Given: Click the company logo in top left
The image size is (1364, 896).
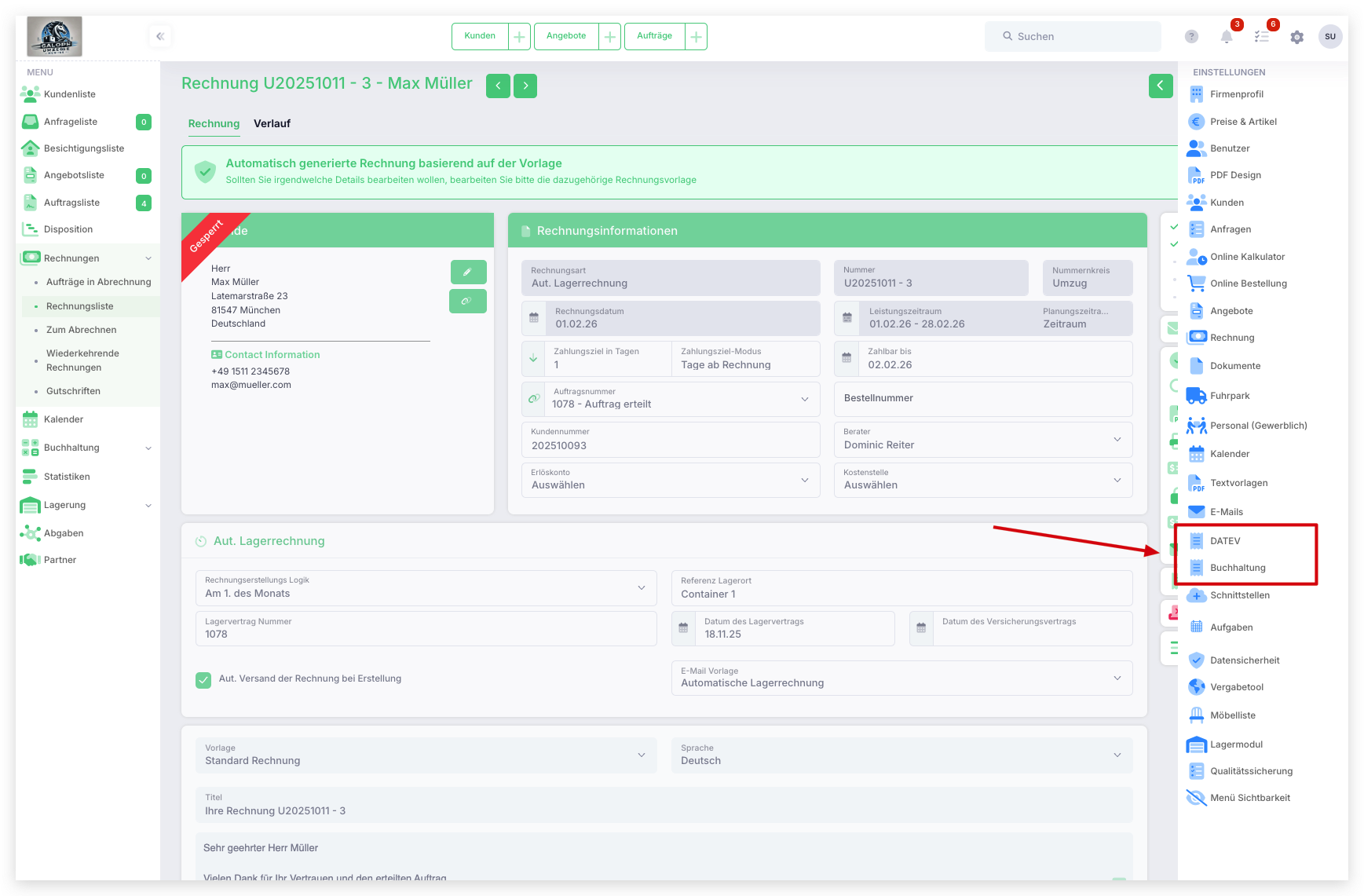Looking at the screenshot, I should [x=54, y=36].
